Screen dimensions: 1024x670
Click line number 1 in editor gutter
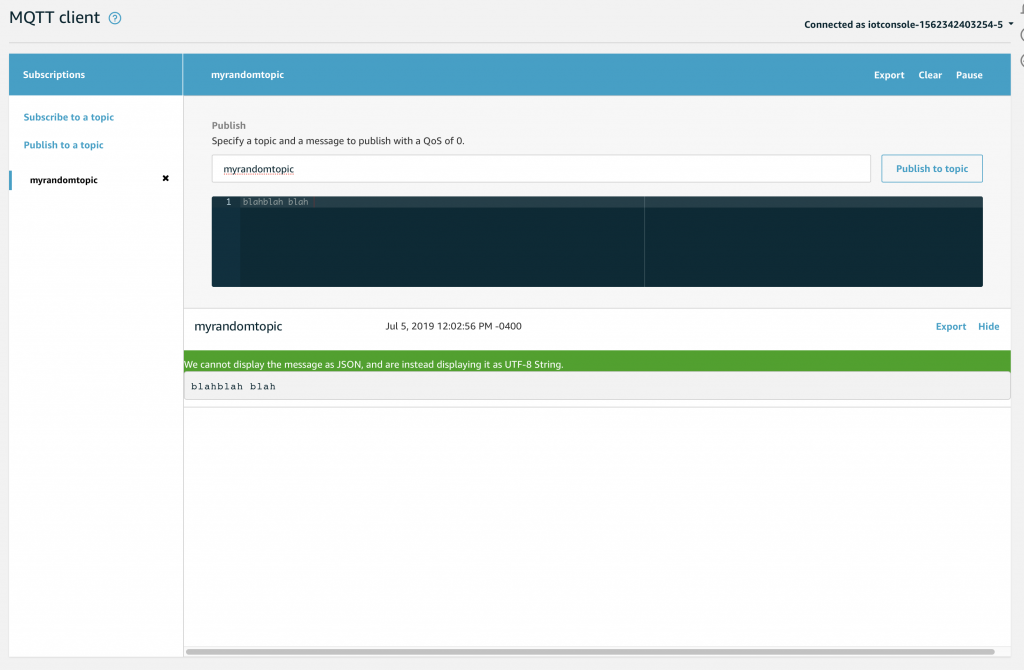pyautogui.click(x=229, y=202)
